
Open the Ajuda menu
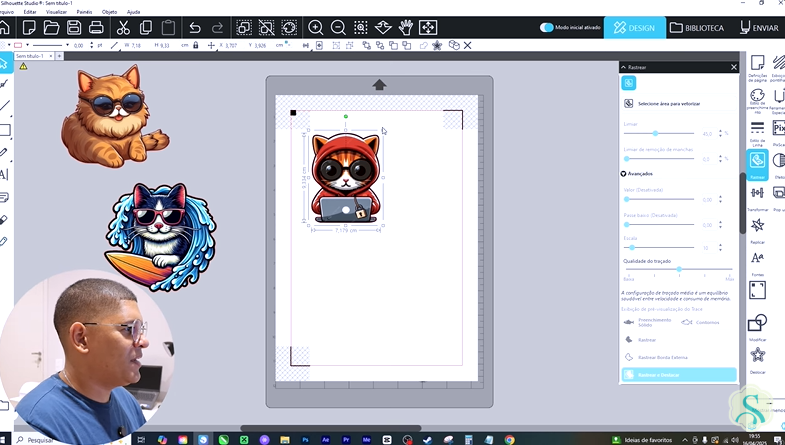pyautogui.click(x=134, y=12)
